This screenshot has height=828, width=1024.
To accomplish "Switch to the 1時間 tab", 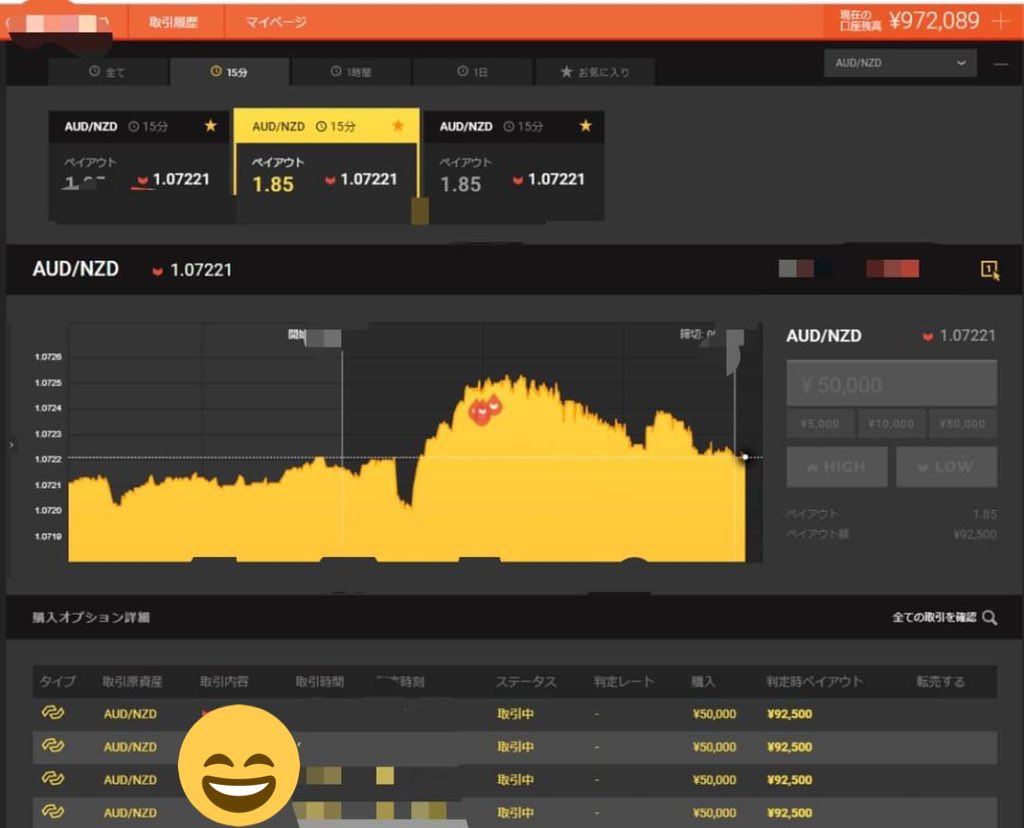I will tap(351, 72).
